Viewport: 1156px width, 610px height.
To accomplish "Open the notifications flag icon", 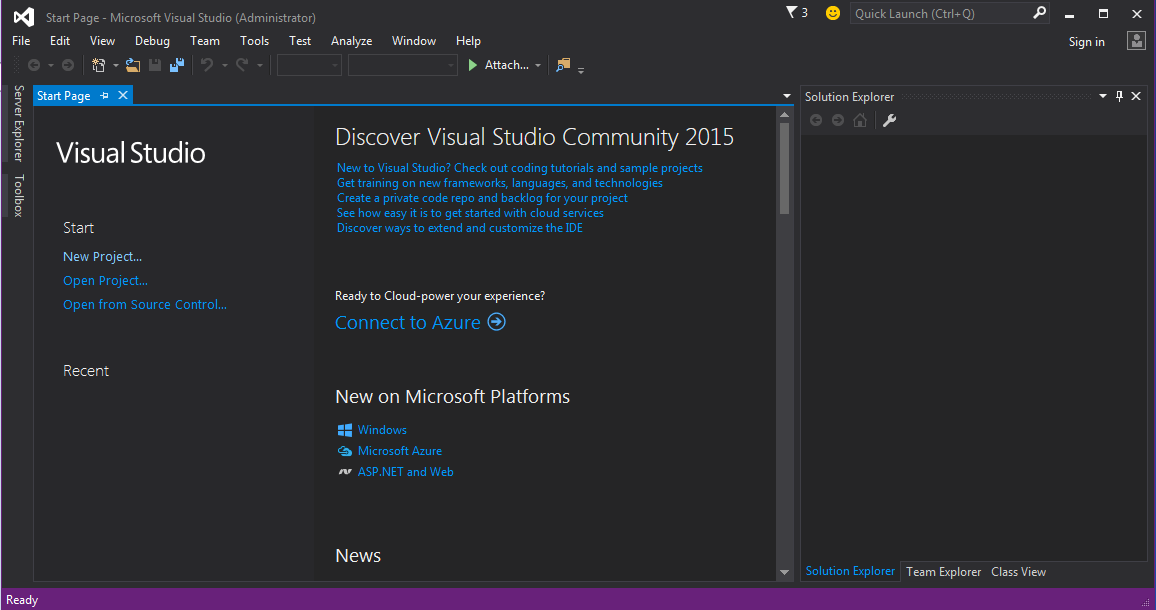I will [x=793, y=13].
